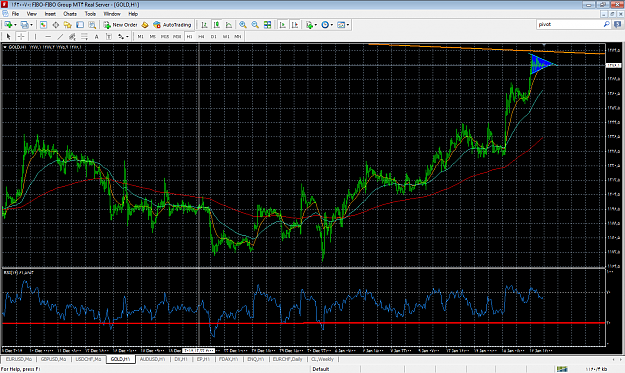Select the arrow cursor tool
Viewport: 625px width, 373px height.
pyautogui.click(x=8, y=37)
